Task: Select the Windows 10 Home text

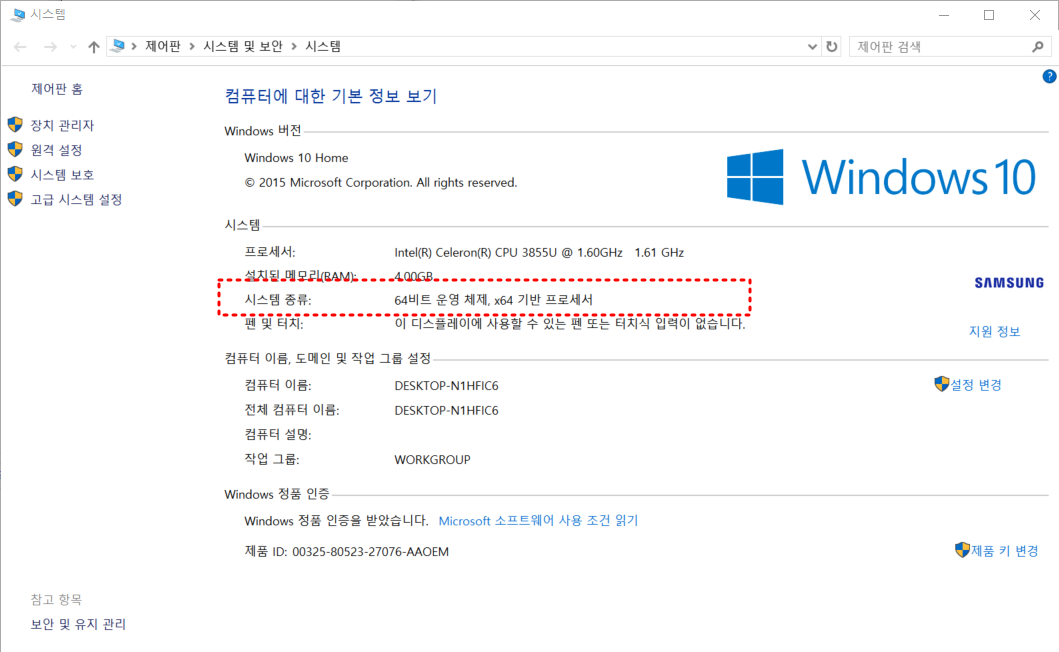Action: 296,157
